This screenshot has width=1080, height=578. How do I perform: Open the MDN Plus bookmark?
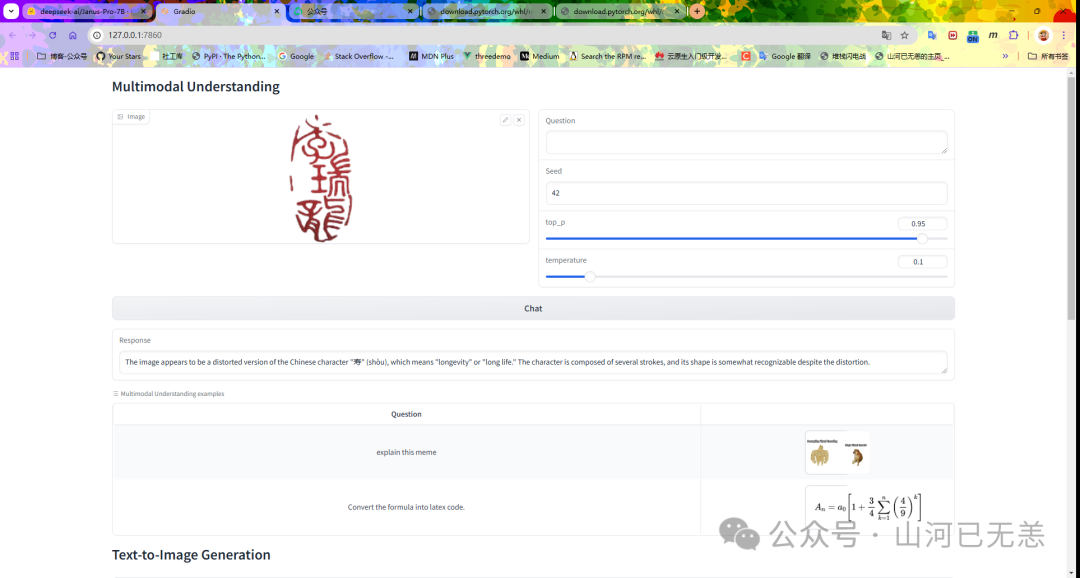[x=431, y=56]
